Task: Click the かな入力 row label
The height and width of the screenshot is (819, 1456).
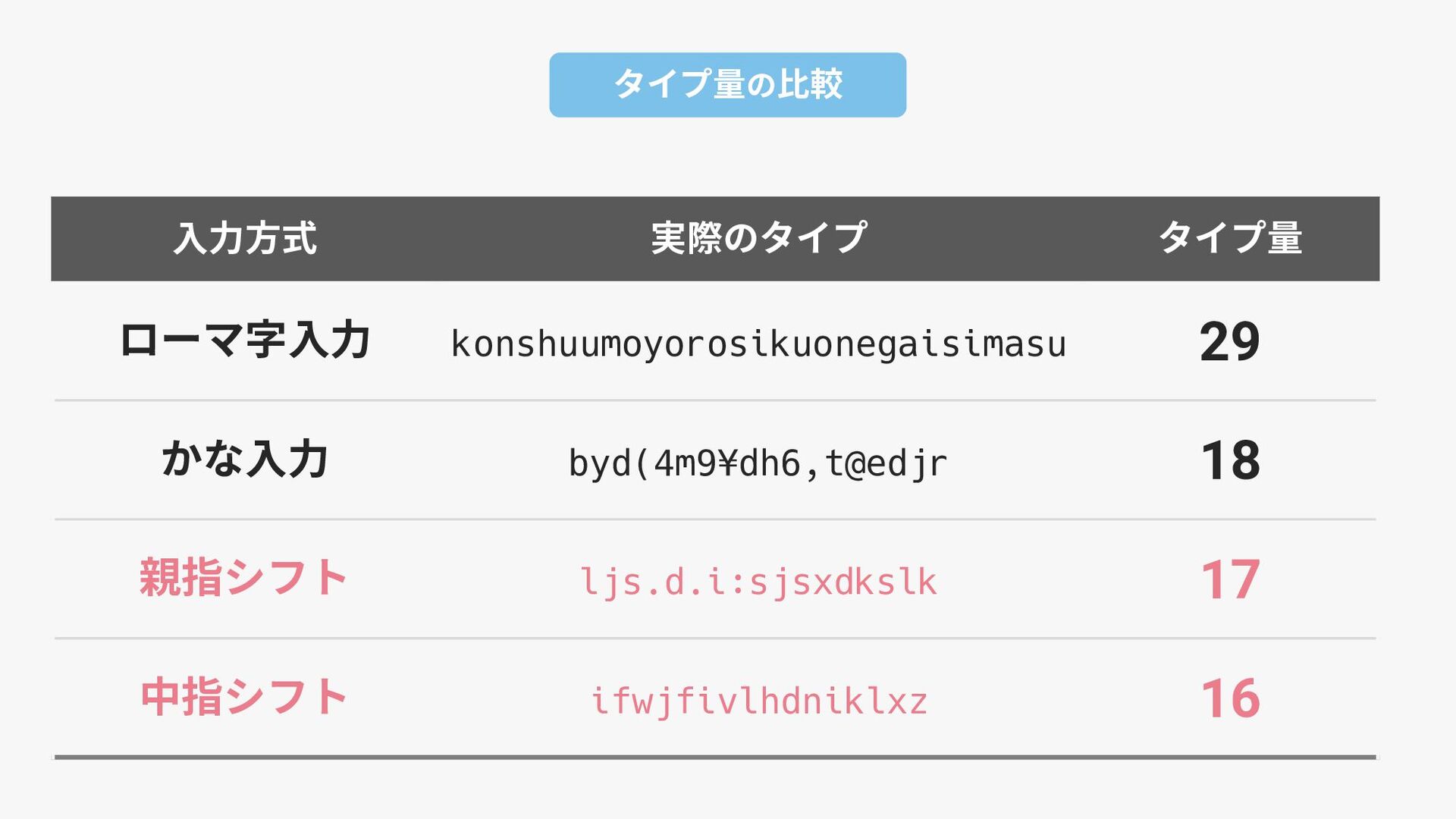Action: pos(244,459)
